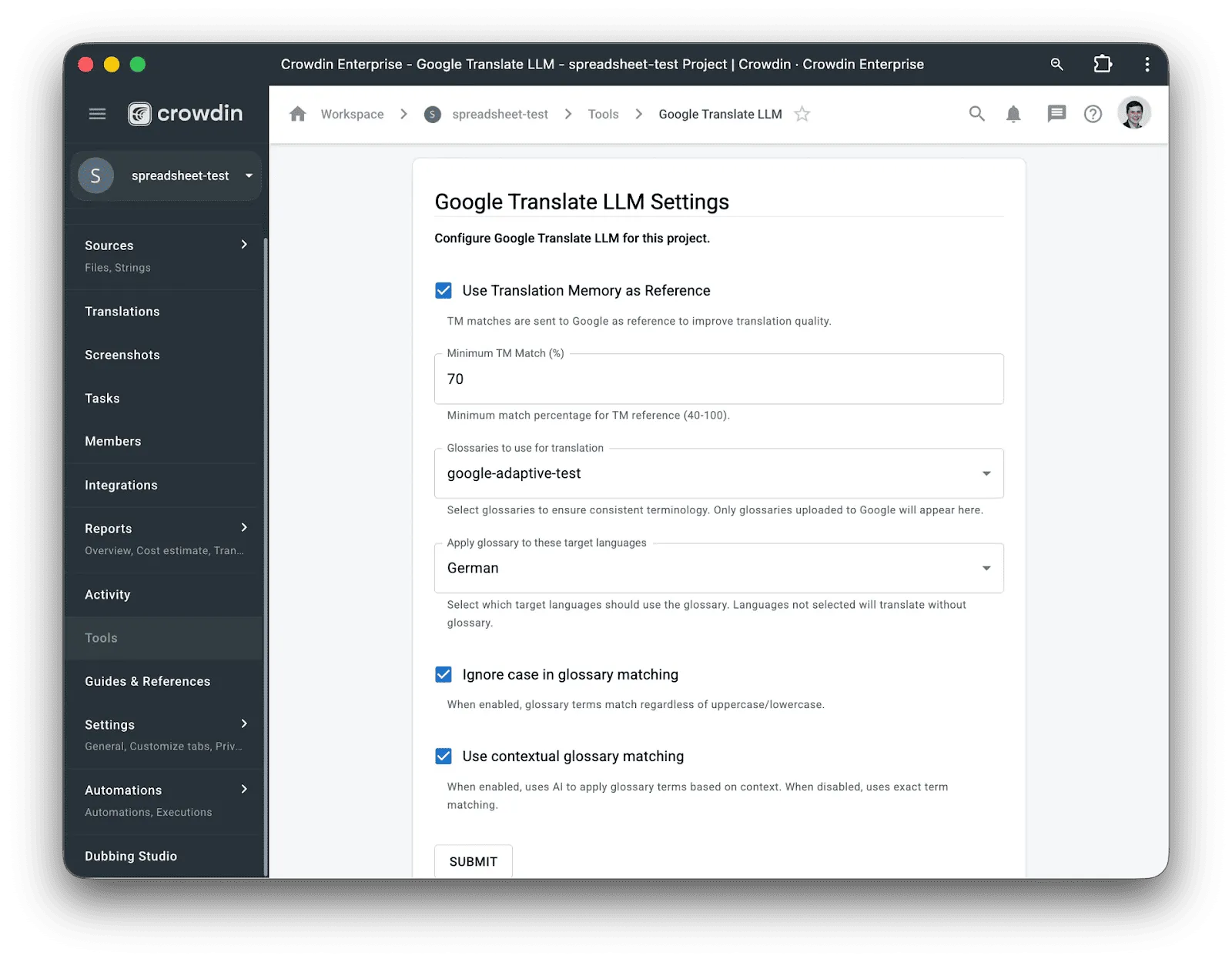Open the help question mark icon
Screen dimensions: 1232x962
pos(1093,114)
